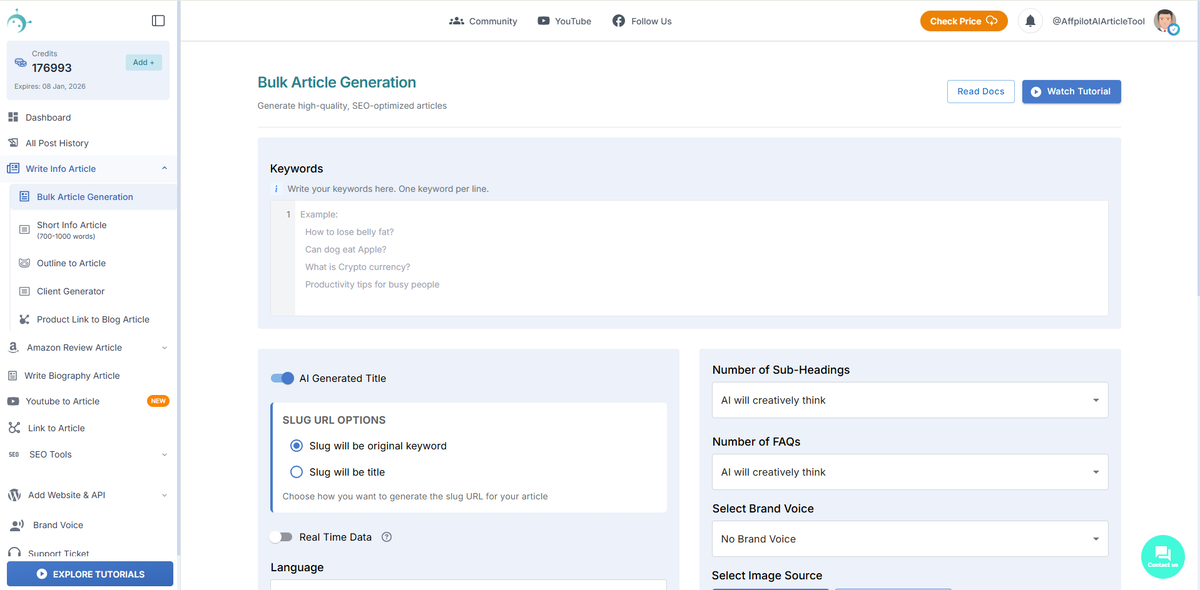The image size is (1200, 590).
Task: Open the Number of Sub-Headings dropdown
Action: click(x=909, y=399)
